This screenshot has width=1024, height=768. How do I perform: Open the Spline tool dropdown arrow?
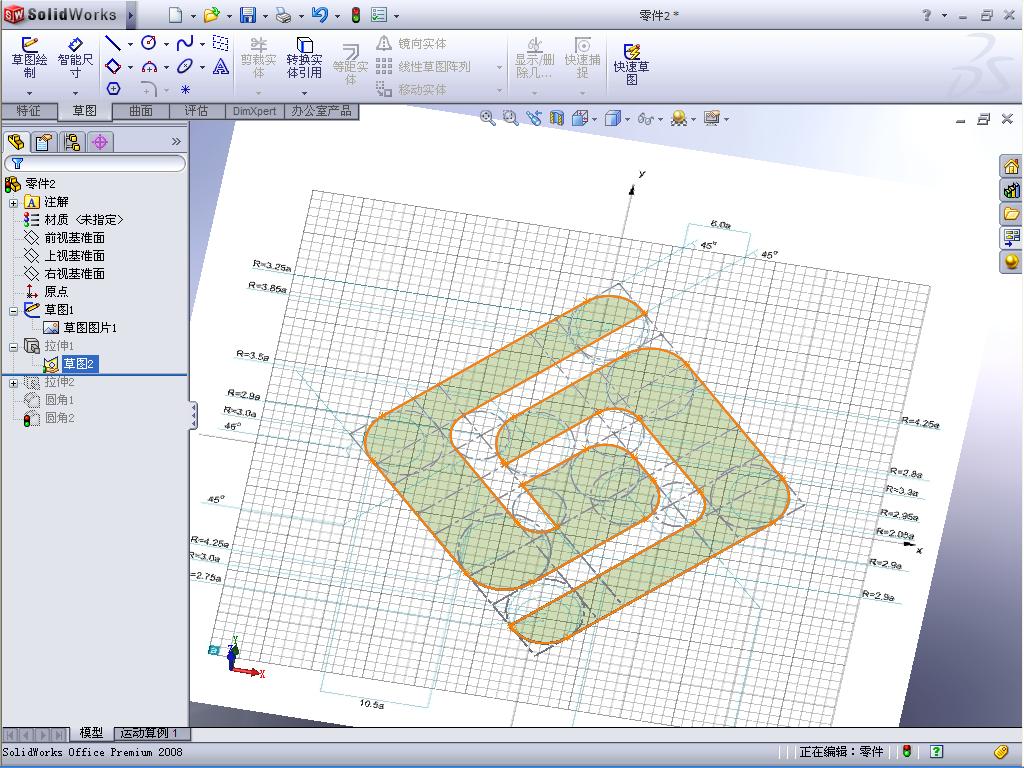202,44
